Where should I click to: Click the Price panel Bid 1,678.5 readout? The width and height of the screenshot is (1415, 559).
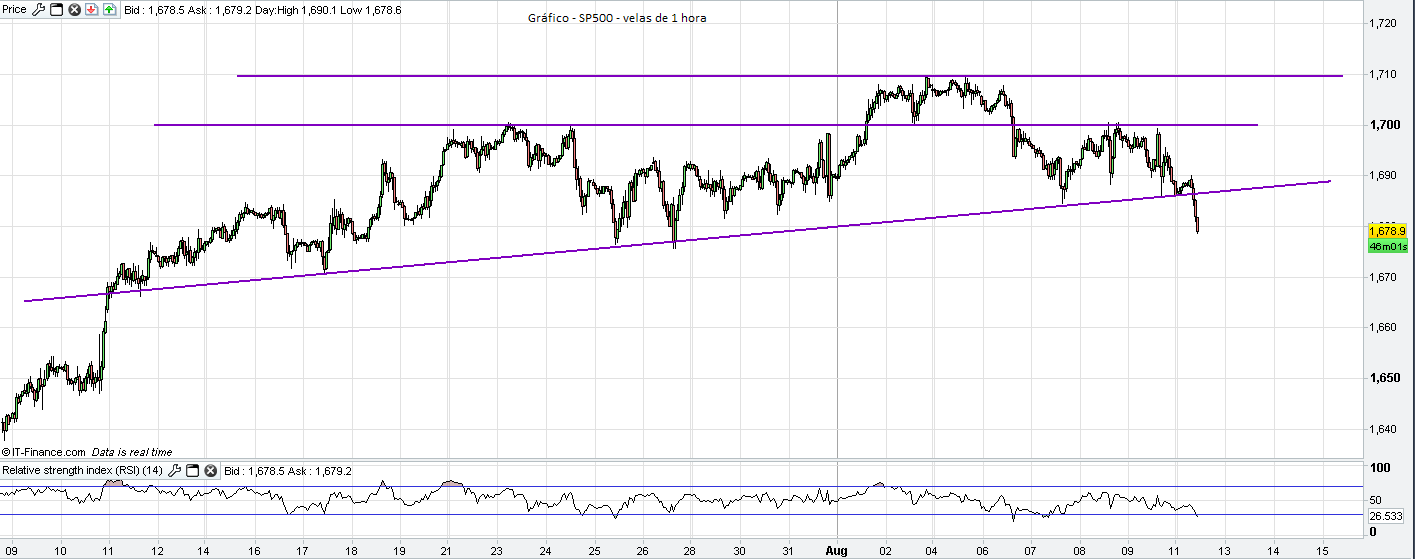(x=154, y=10)
